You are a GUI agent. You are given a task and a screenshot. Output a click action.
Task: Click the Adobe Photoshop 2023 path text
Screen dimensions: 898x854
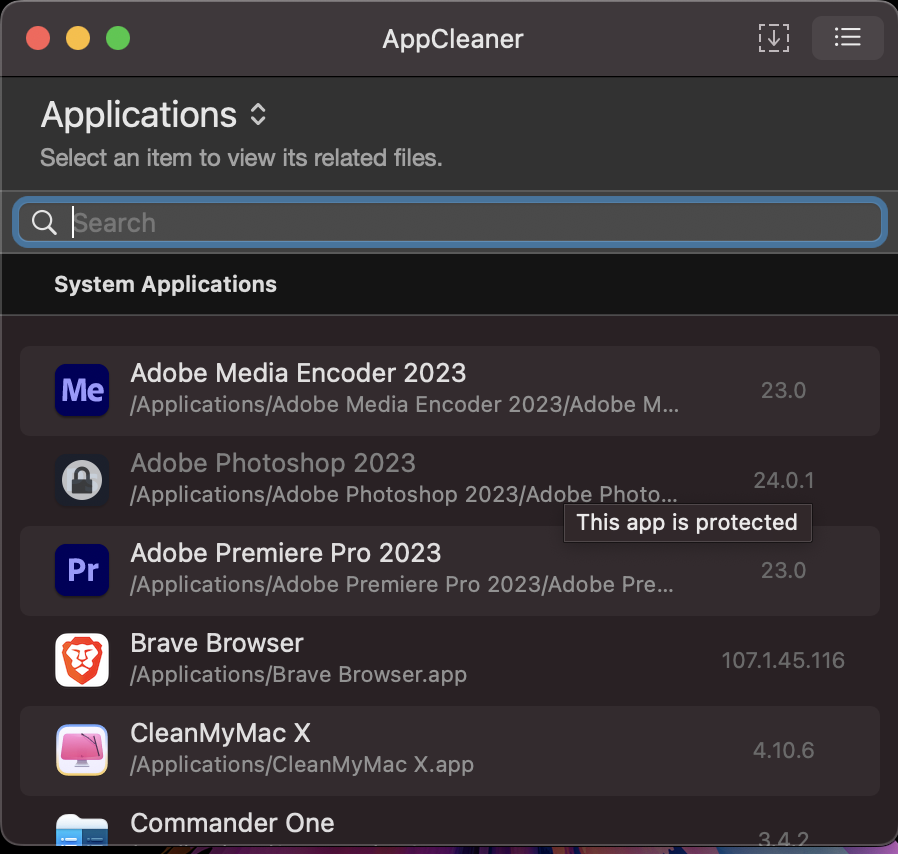[404, 494]
